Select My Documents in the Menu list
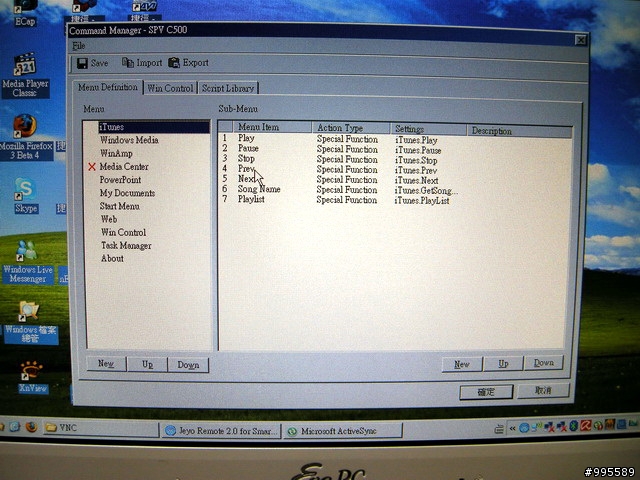 tap(127, 193)
